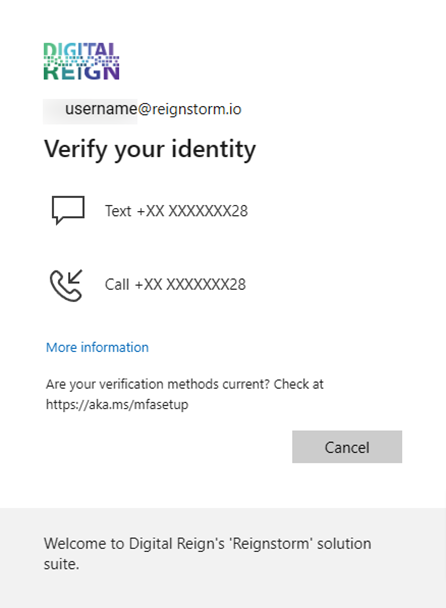Click the word REIGN in the logo

point(81,73)
